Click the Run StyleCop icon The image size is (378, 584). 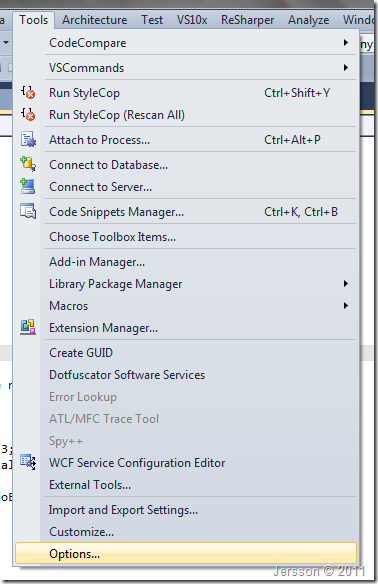[28, 92]
